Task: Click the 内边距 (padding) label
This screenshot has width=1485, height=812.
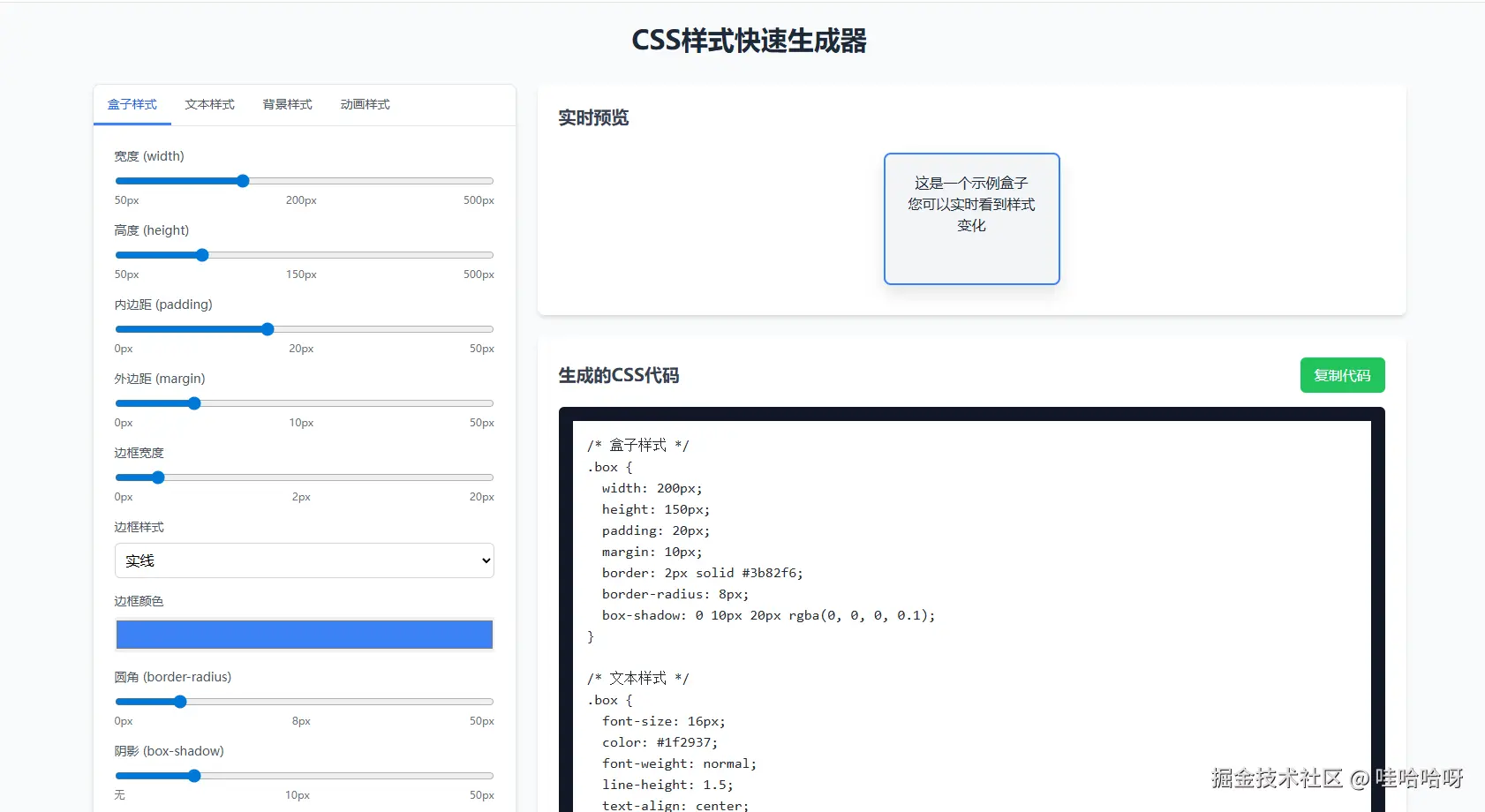Action: (163, 304)
